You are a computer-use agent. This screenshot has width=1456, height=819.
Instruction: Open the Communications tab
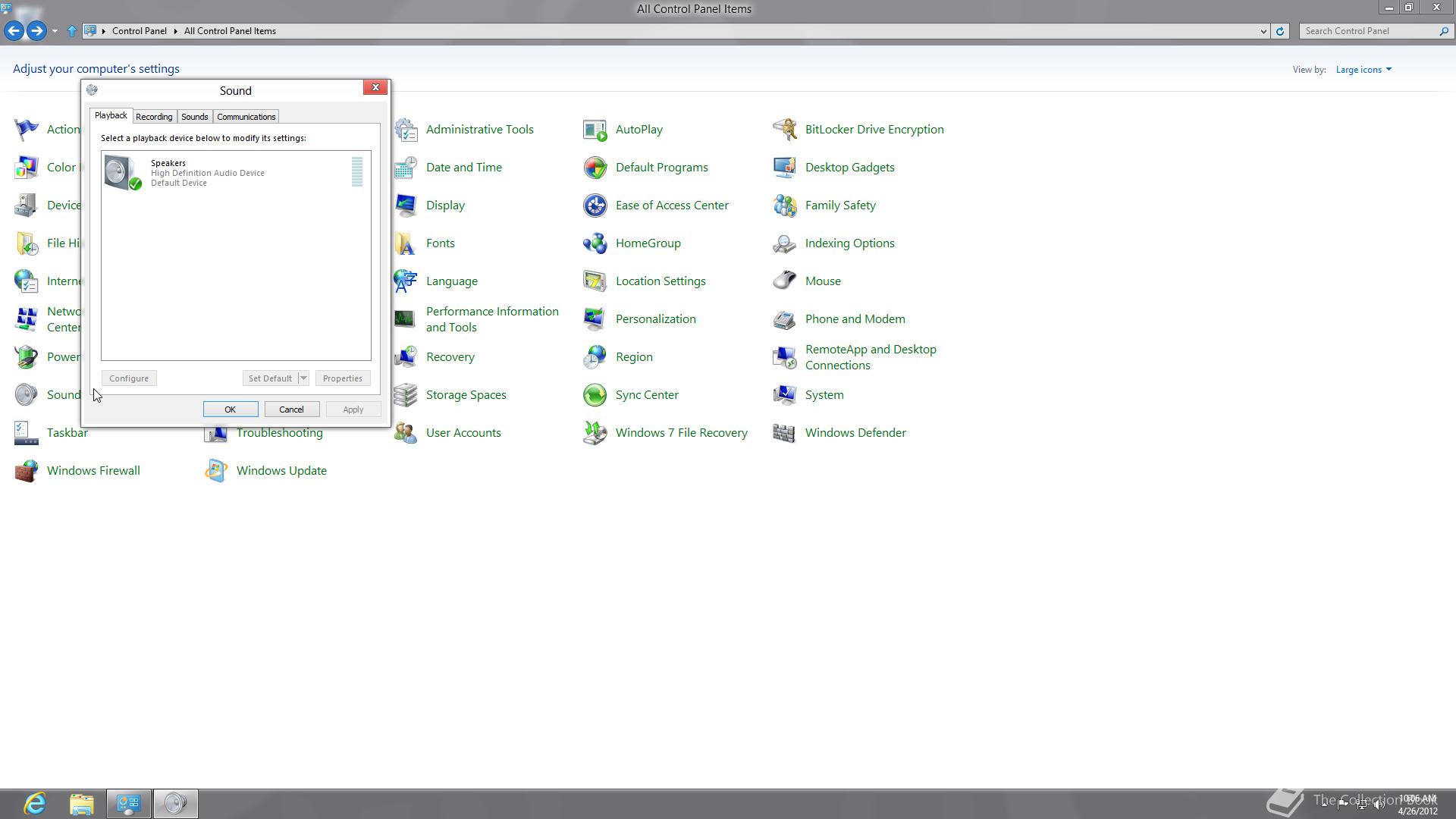(246, 117)
